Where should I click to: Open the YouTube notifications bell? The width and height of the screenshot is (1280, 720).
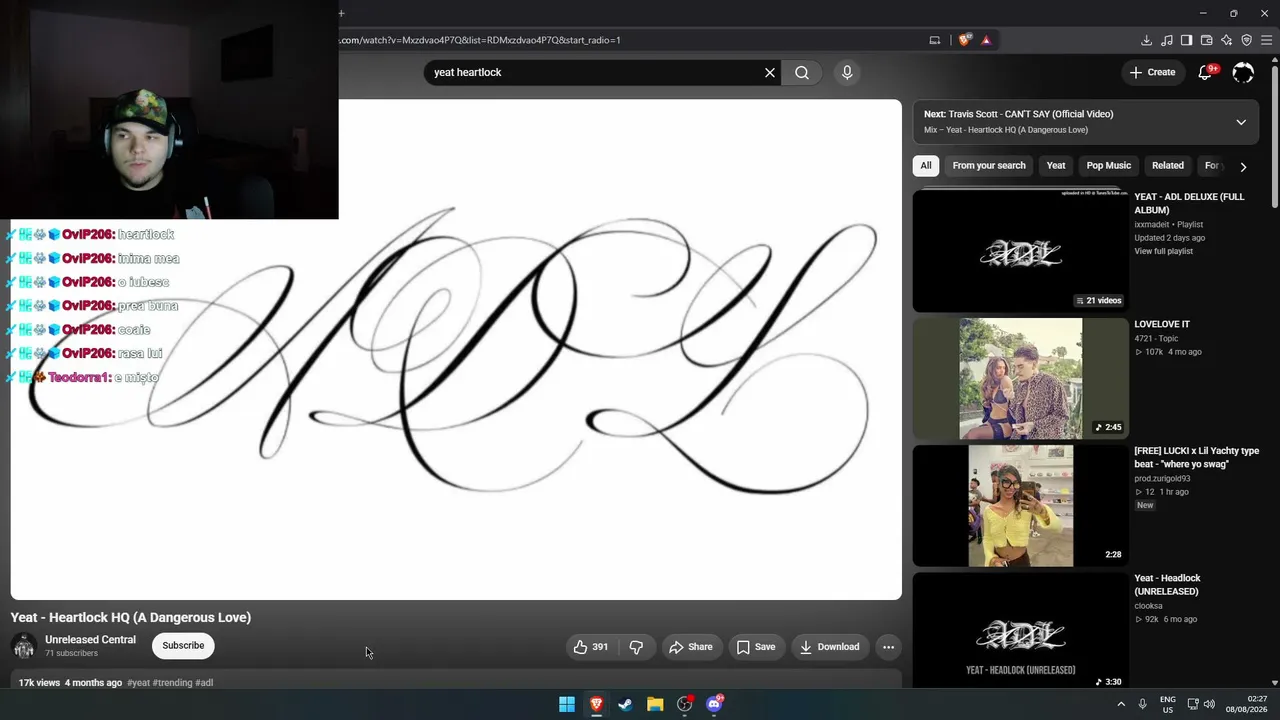(1205, 72)
